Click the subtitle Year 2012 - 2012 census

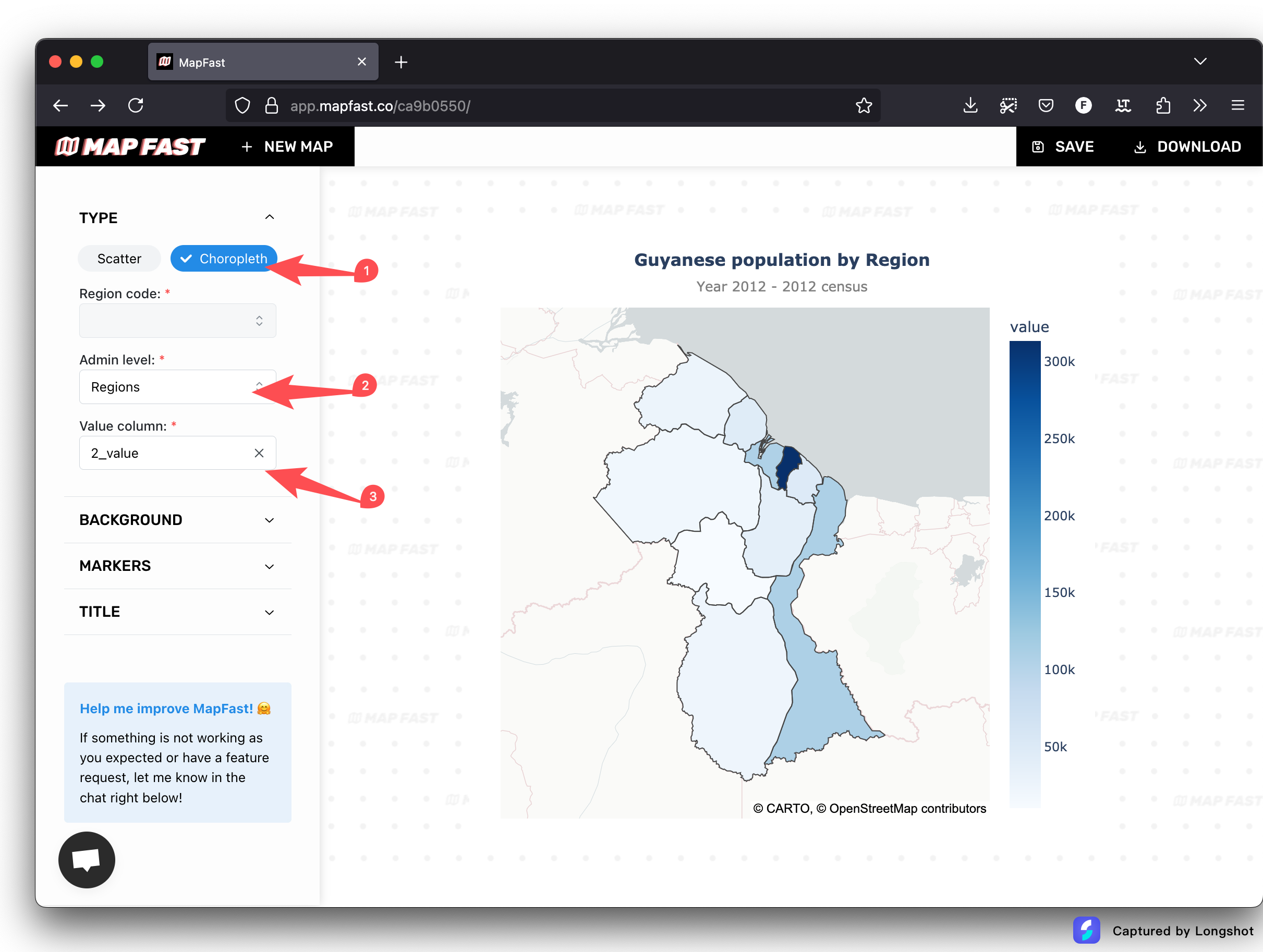(x=782, y=287)
